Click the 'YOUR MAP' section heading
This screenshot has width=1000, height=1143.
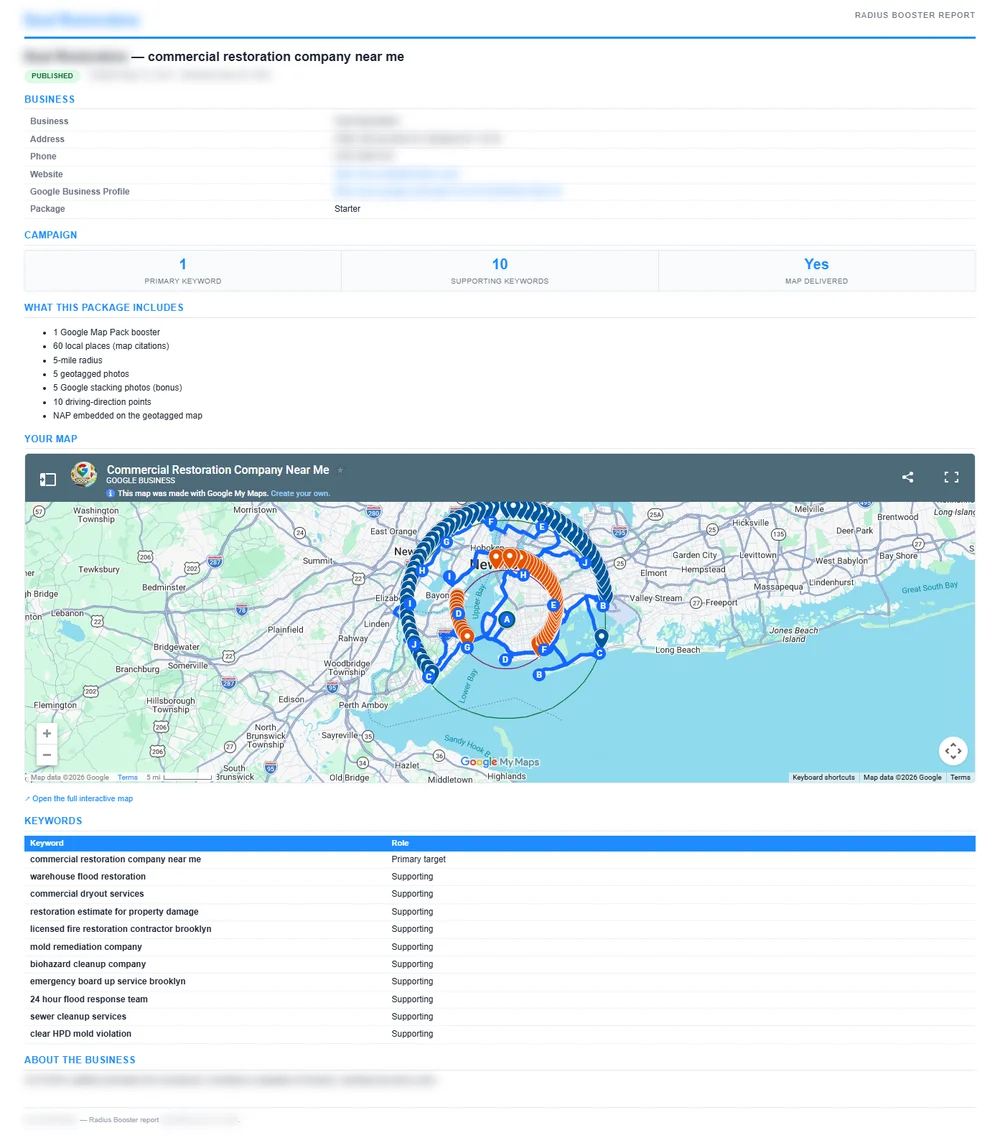(51, 440)
